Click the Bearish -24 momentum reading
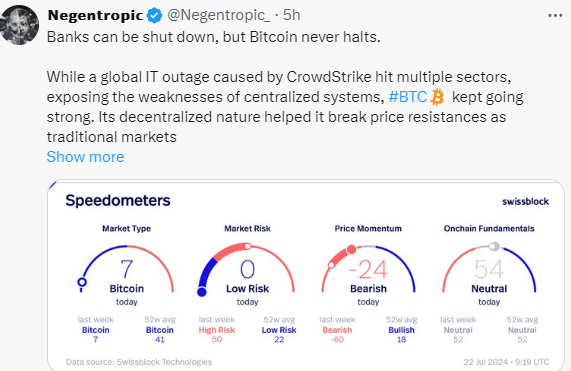 point(368,276)
